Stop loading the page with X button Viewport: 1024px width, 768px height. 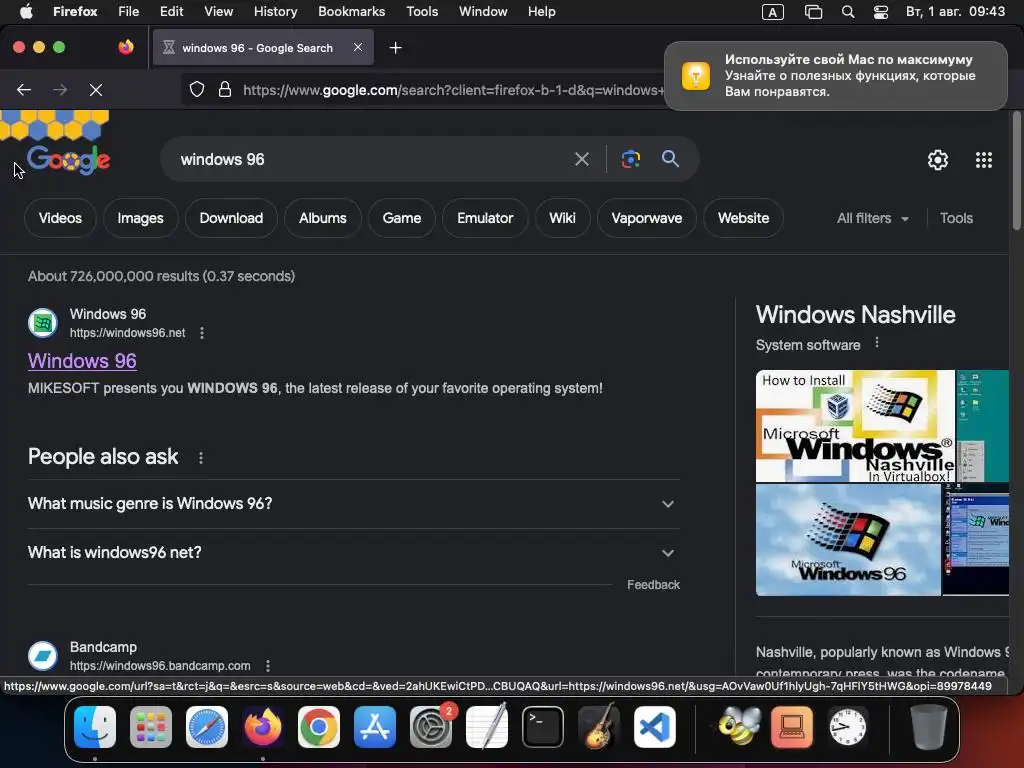pos(96,89)
